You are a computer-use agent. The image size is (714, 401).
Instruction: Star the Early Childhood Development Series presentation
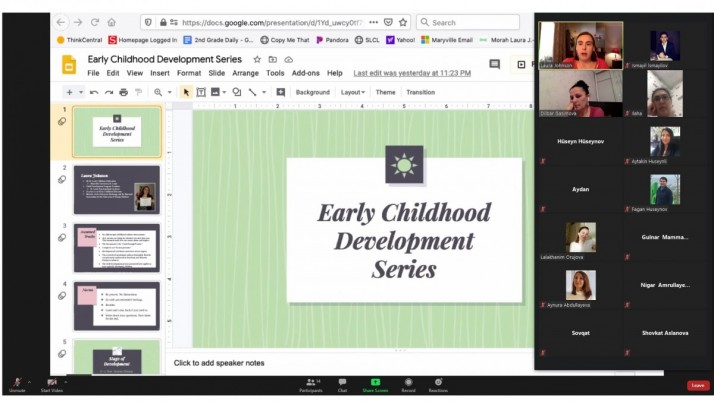257,60
